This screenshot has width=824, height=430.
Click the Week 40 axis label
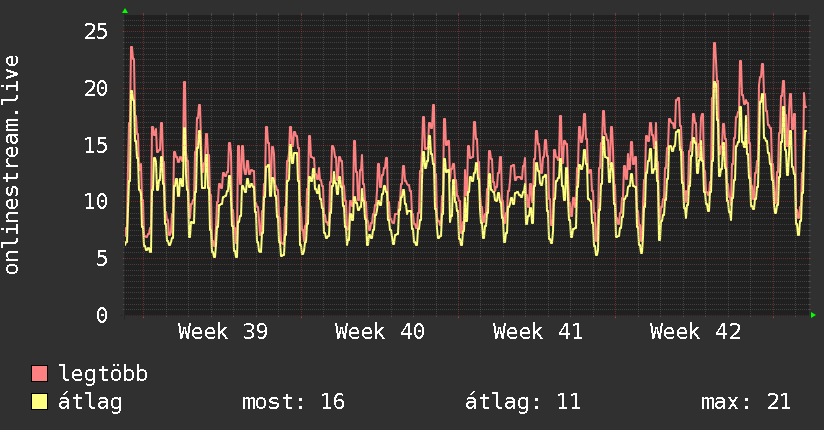point(380,332)
